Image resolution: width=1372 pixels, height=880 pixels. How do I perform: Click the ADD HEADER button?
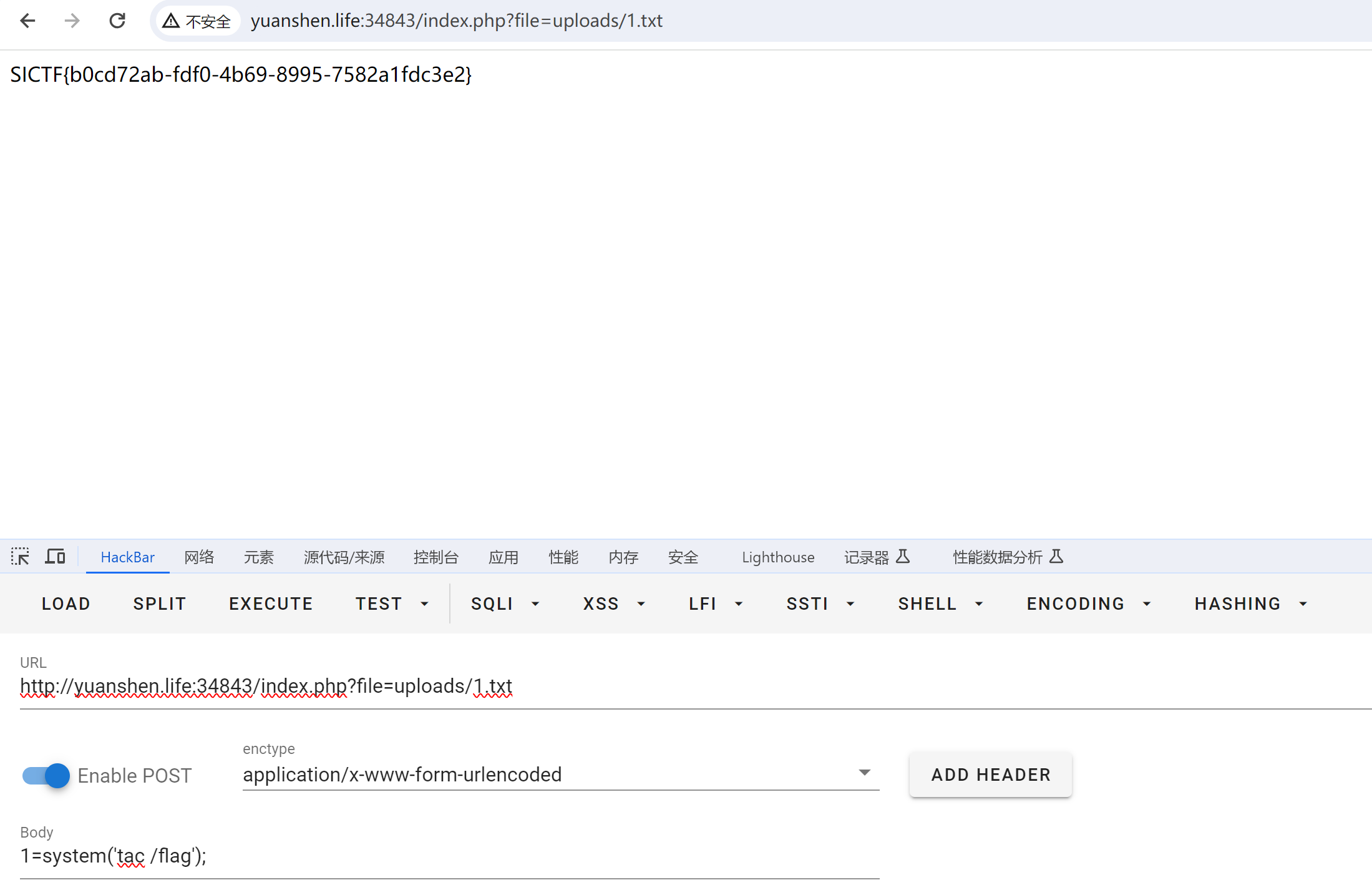(x=990, y=775)
